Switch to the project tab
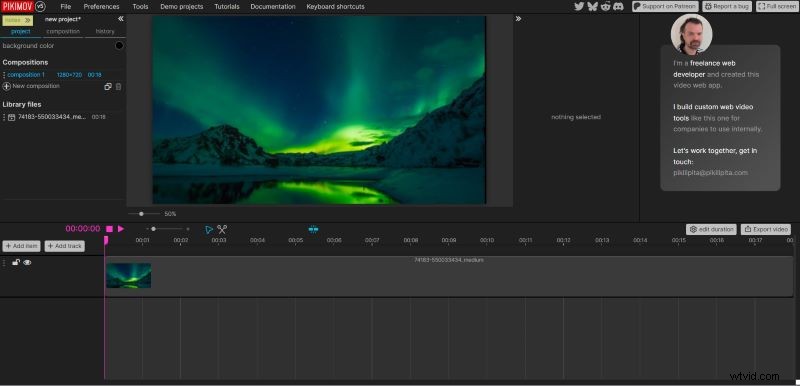This screenshot has height=386, width=800. [20, 31]
